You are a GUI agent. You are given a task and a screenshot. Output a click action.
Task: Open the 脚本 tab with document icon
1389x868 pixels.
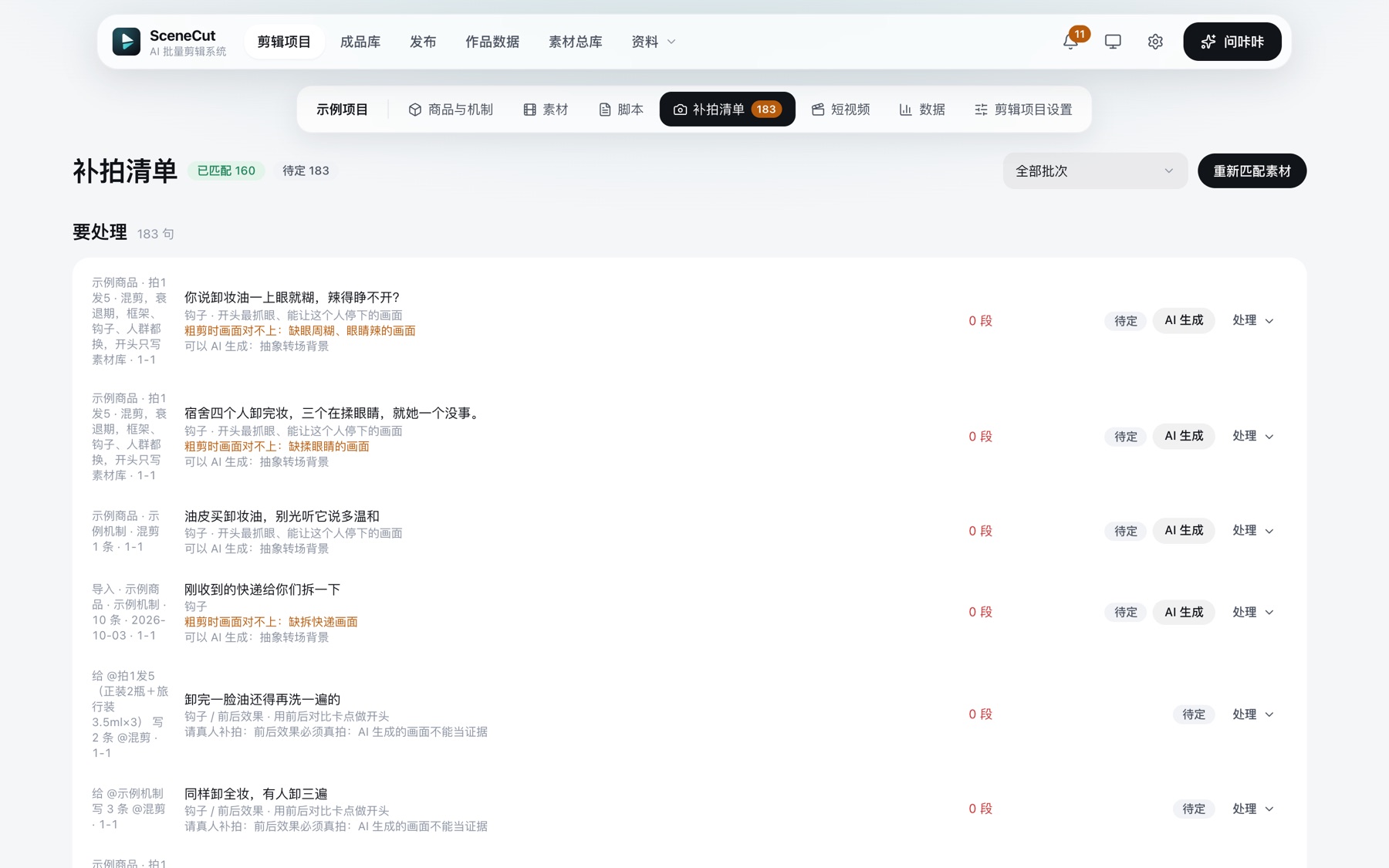[x=621, y=110]
